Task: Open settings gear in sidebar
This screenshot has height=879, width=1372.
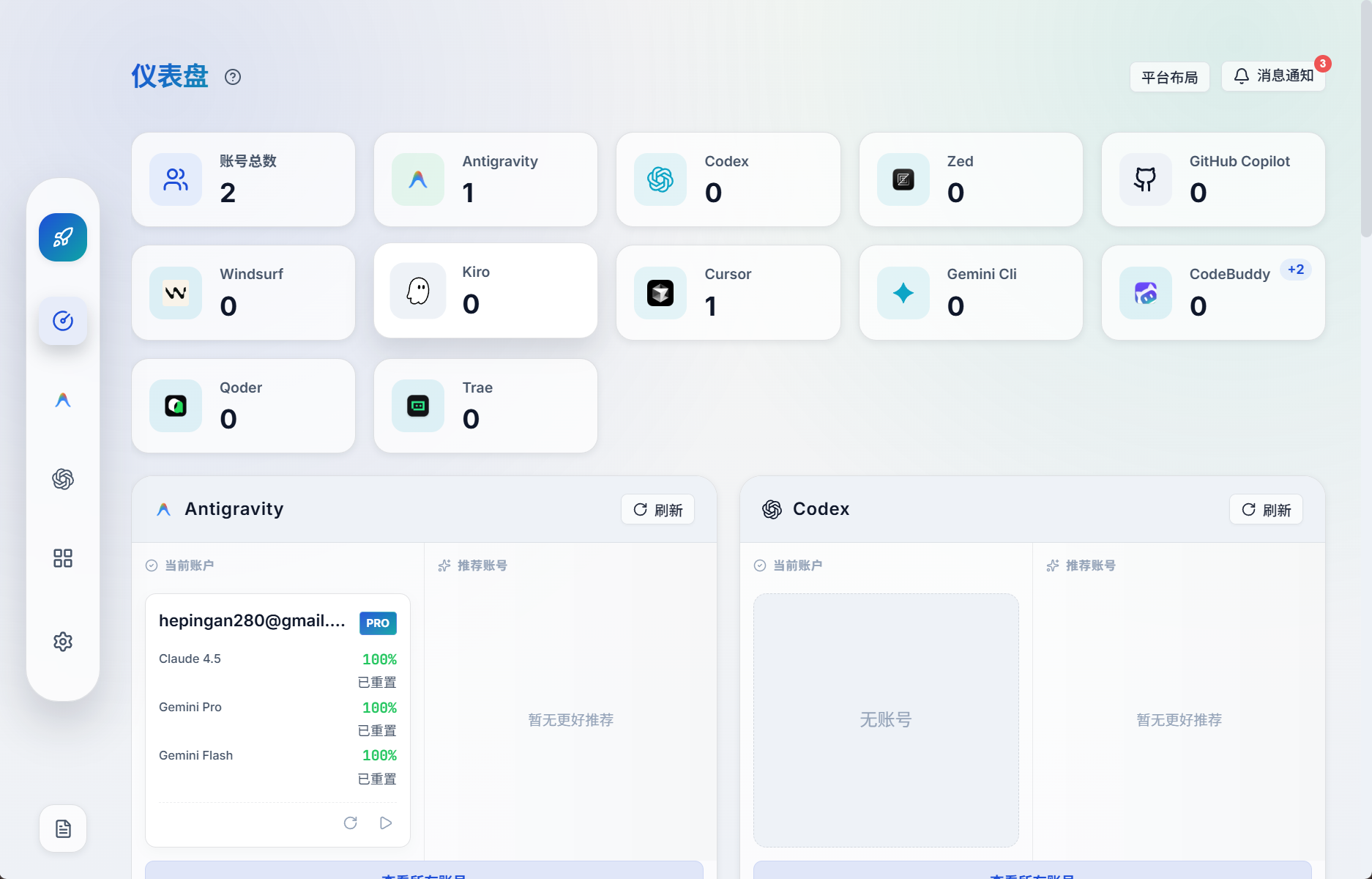Action: coord(63,642)
